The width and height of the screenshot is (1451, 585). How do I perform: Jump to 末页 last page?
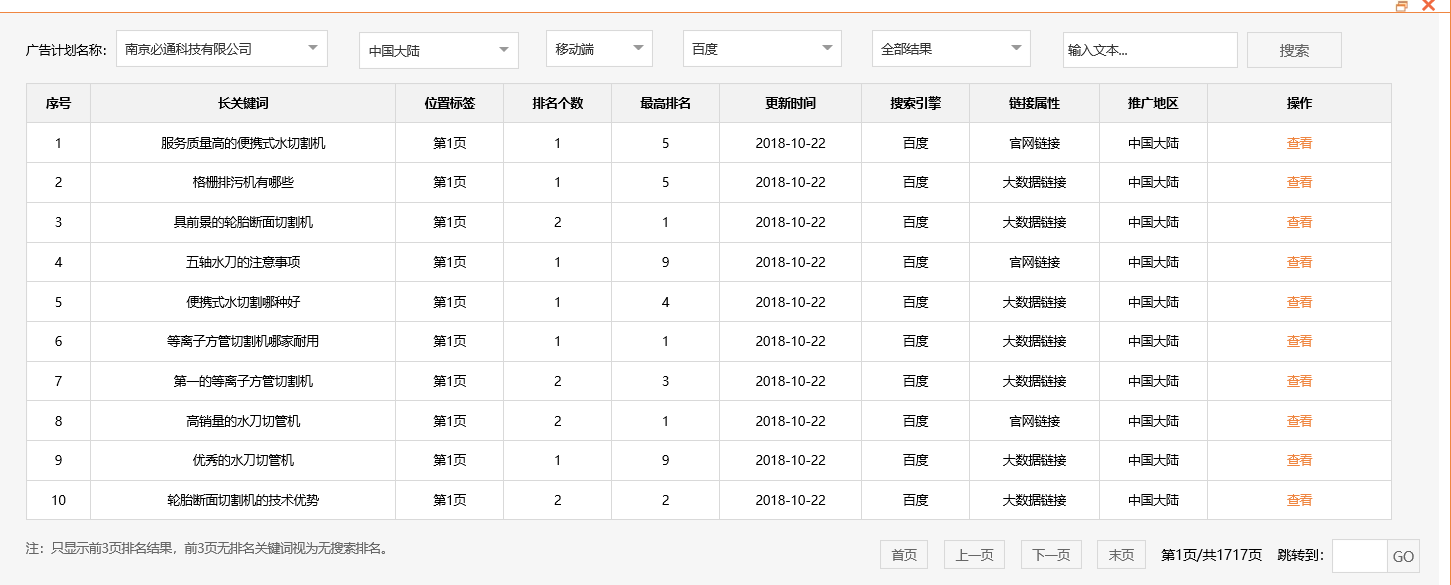1121,554
